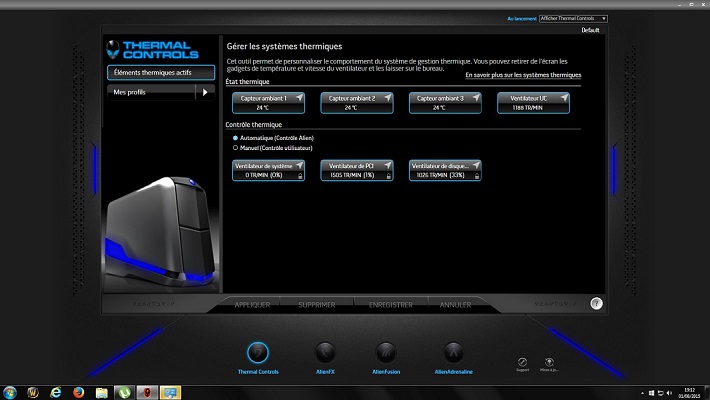The image size is (710, 400).
Task: Click the 1026 TR/MIN (33%) value
Action: [440, 175]
